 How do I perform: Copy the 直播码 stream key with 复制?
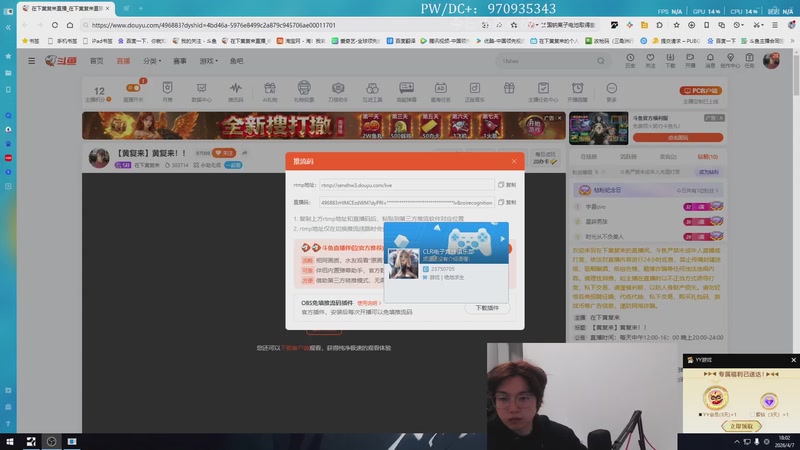(507, 202)
